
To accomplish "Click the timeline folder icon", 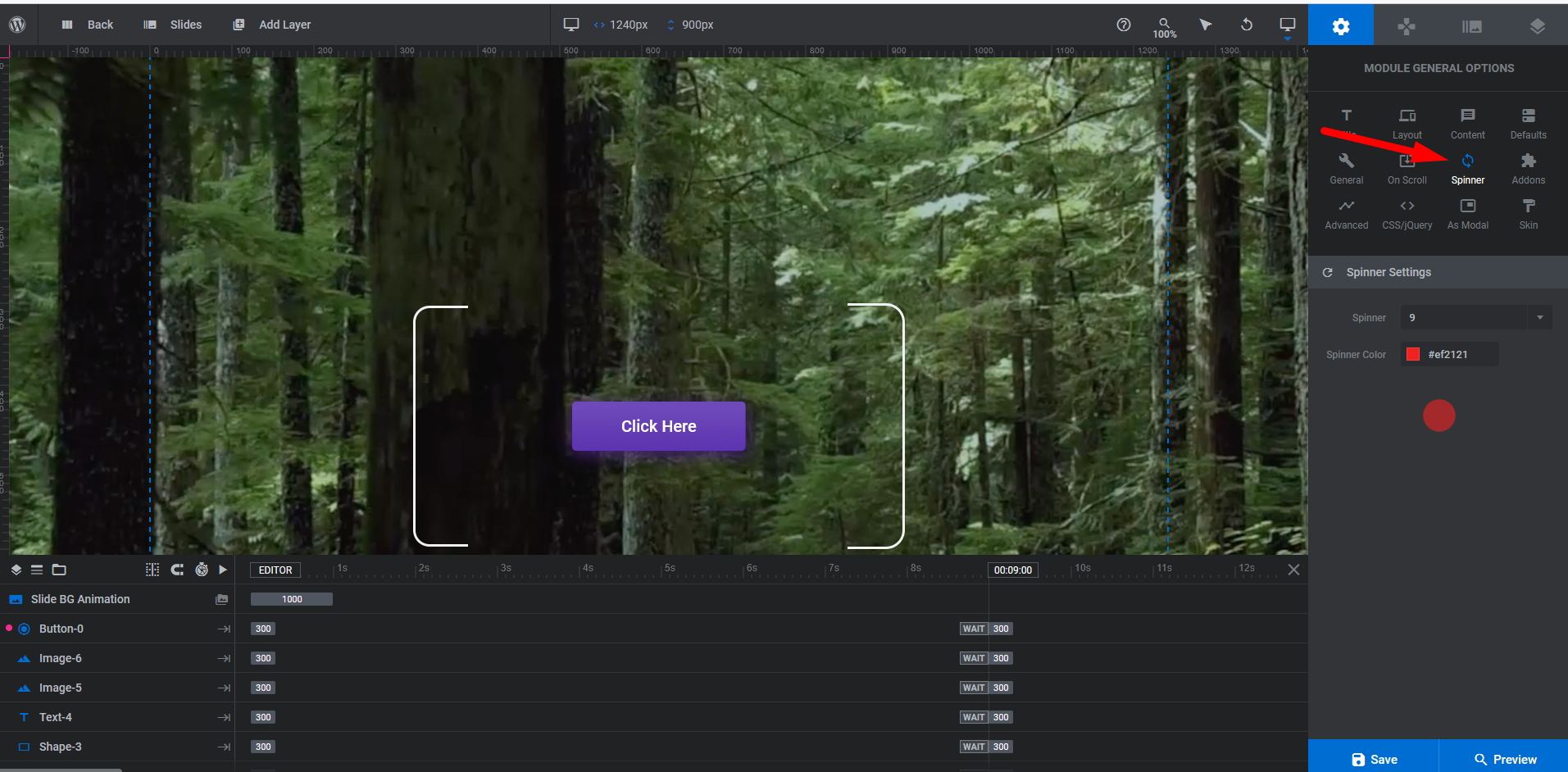I will pos(59,570).
